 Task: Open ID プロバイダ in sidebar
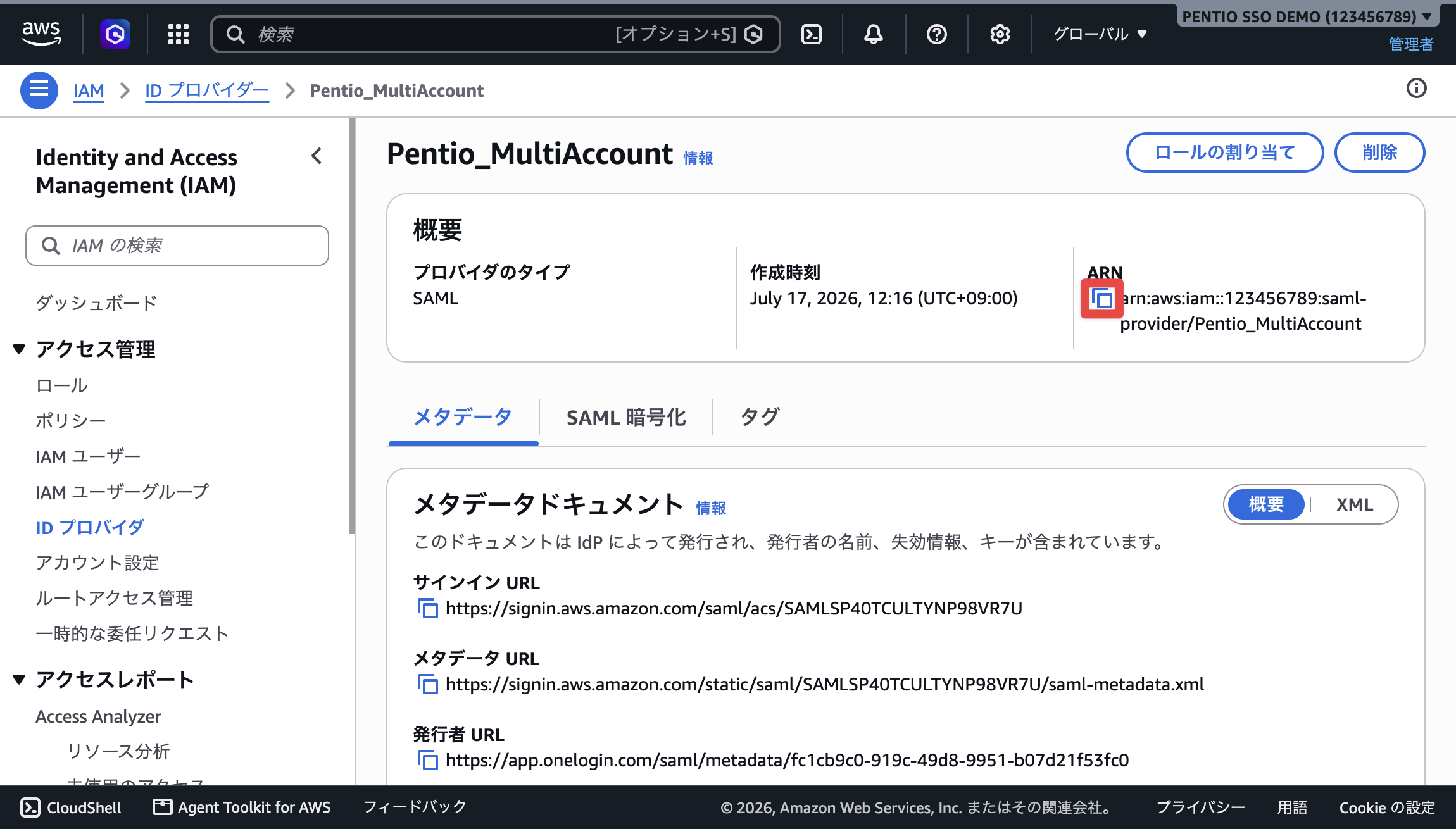pyautogui.click(x=90, y=527)
